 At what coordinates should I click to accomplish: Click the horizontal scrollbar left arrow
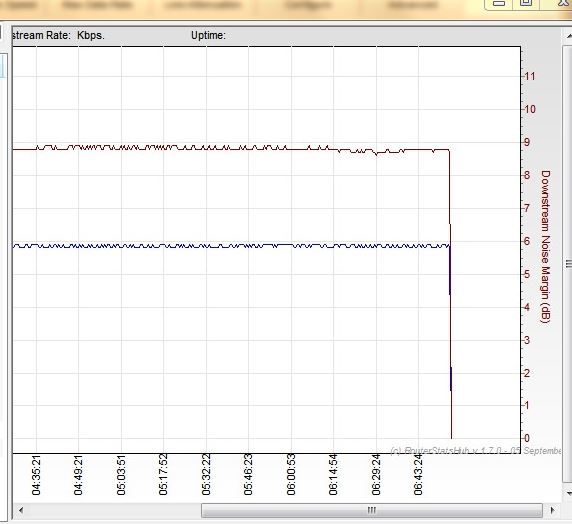(x=21, y=510)
